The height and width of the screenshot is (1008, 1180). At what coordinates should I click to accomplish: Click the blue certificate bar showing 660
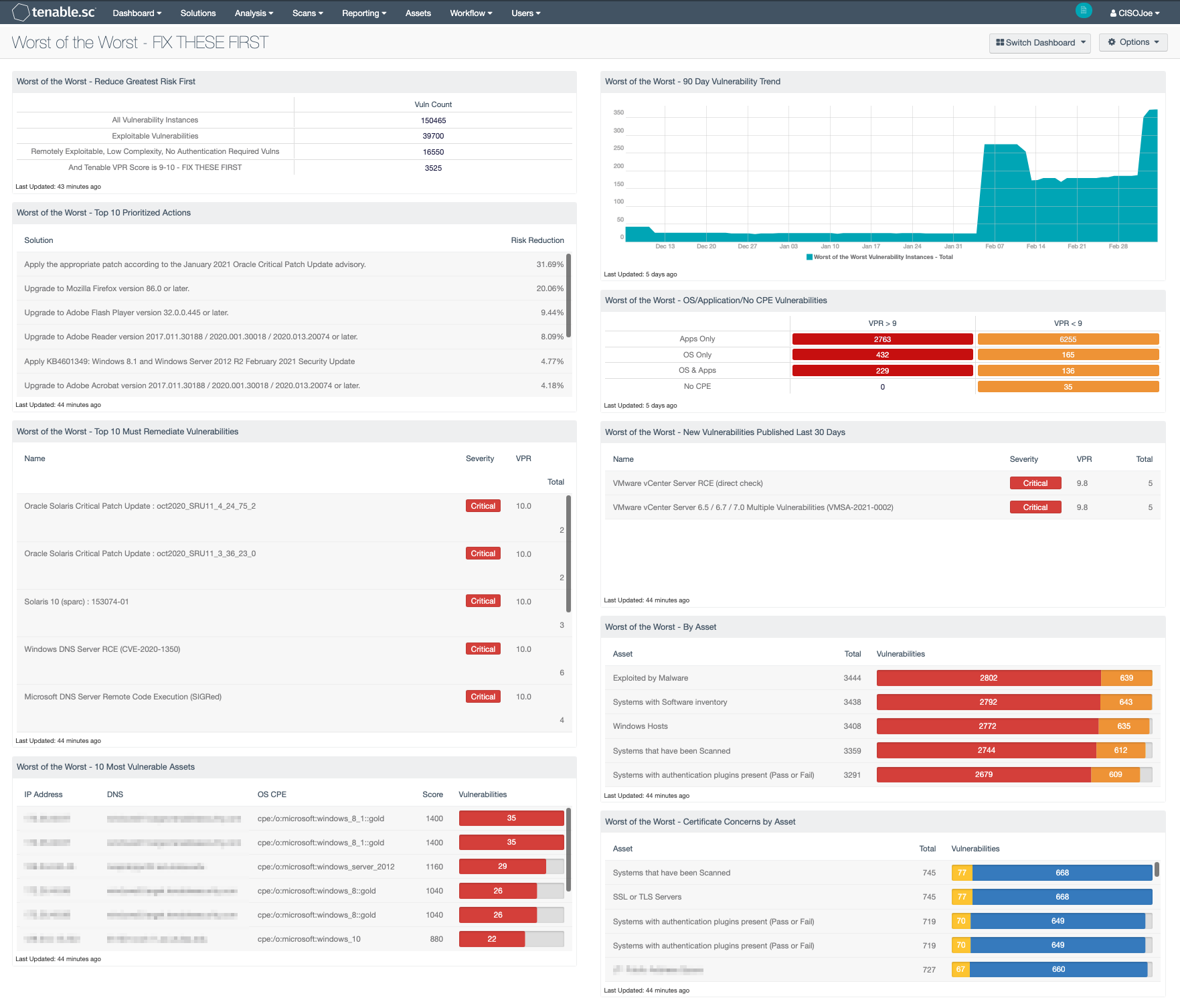(1058, 969)
